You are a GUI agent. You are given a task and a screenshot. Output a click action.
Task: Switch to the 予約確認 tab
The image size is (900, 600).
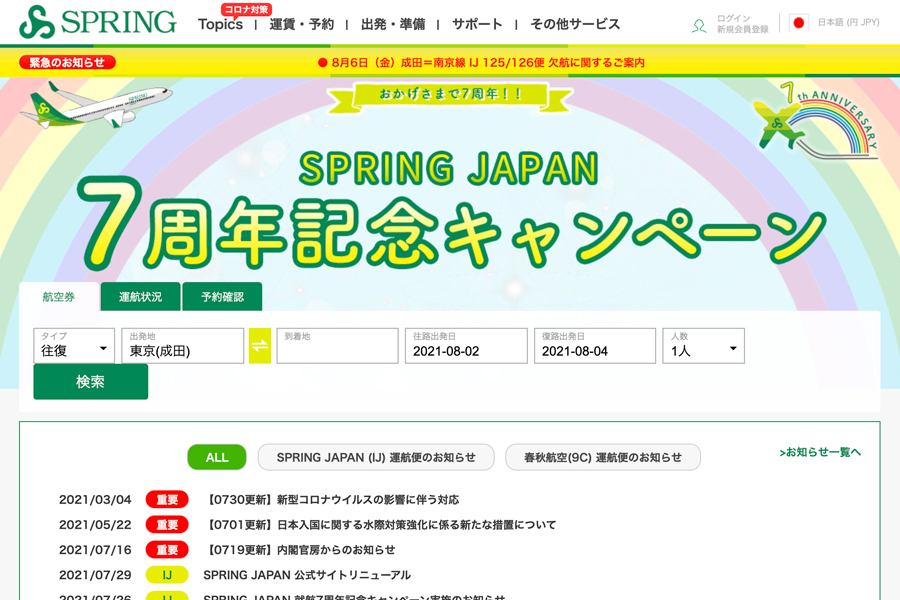point(222,297)
